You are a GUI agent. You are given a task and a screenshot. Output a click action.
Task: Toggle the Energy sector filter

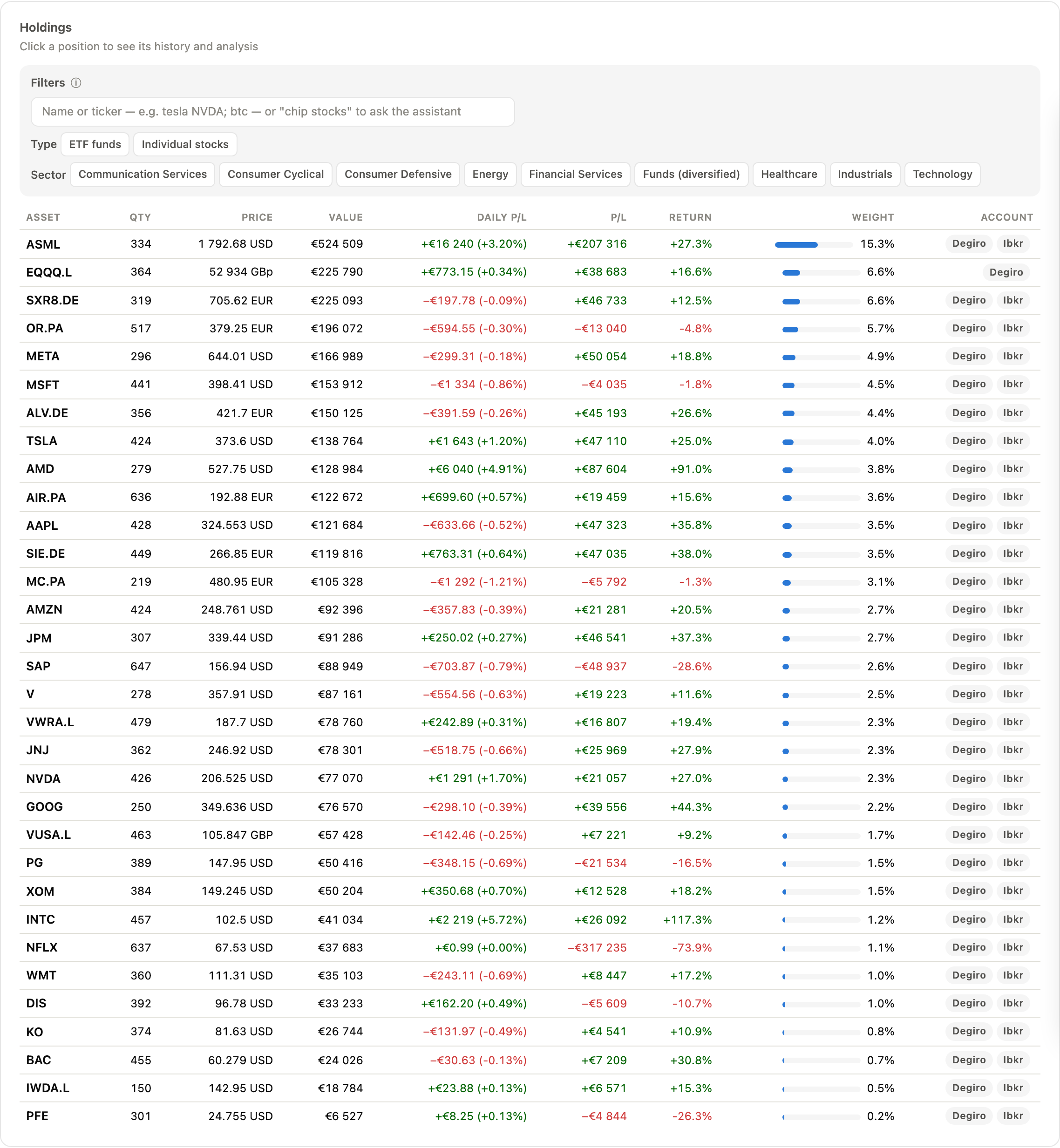coord(490,174)
